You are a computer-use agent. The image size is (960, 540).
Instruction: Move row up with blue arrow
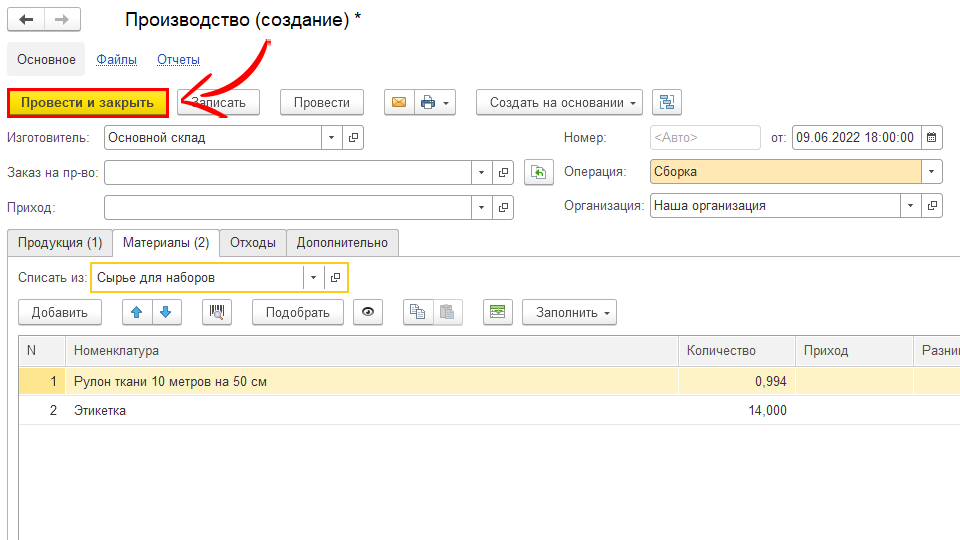[137, 312]
